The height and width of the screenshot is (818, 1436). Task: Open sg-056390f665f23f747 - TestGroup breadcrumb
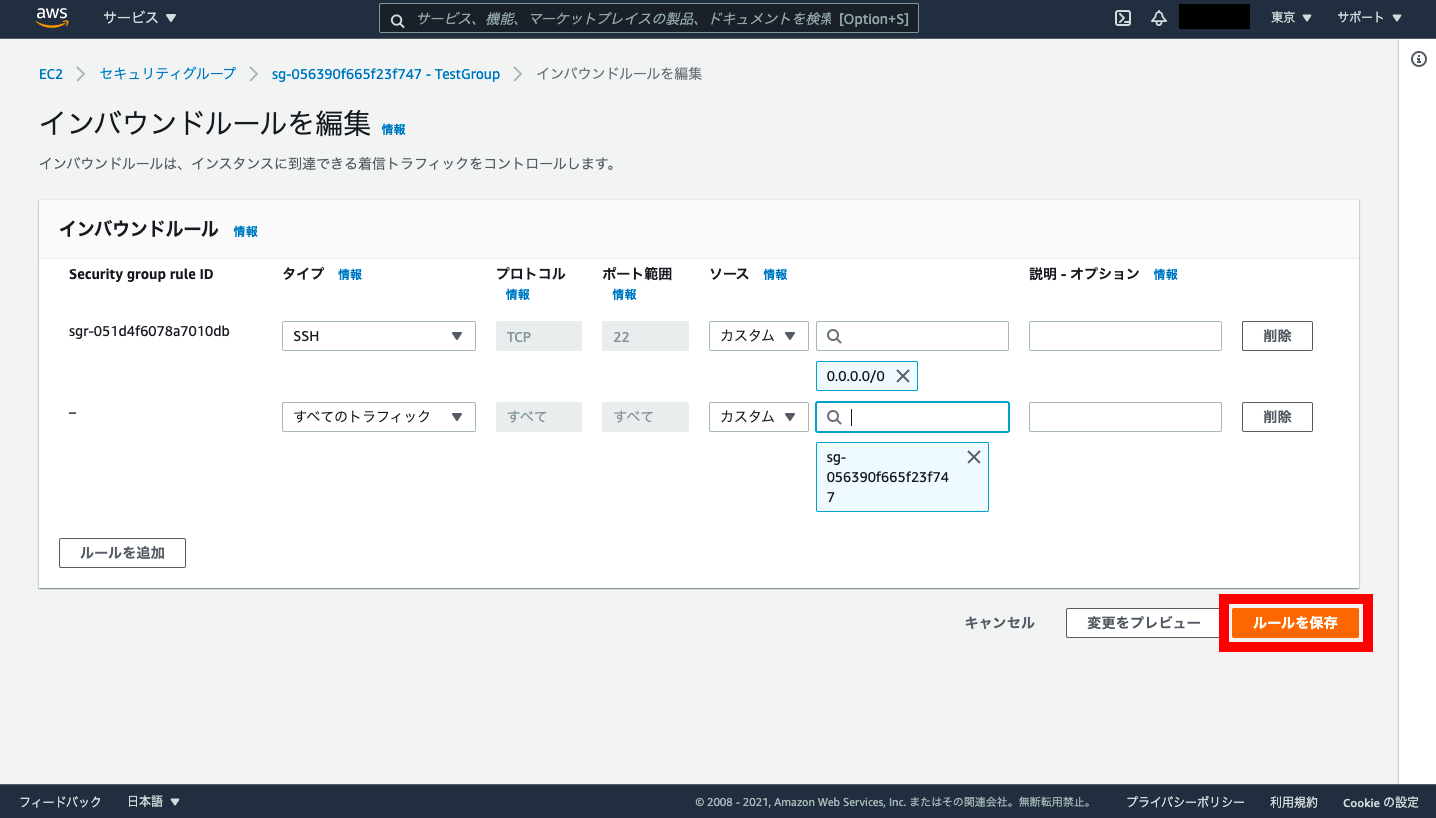(386, 74)
